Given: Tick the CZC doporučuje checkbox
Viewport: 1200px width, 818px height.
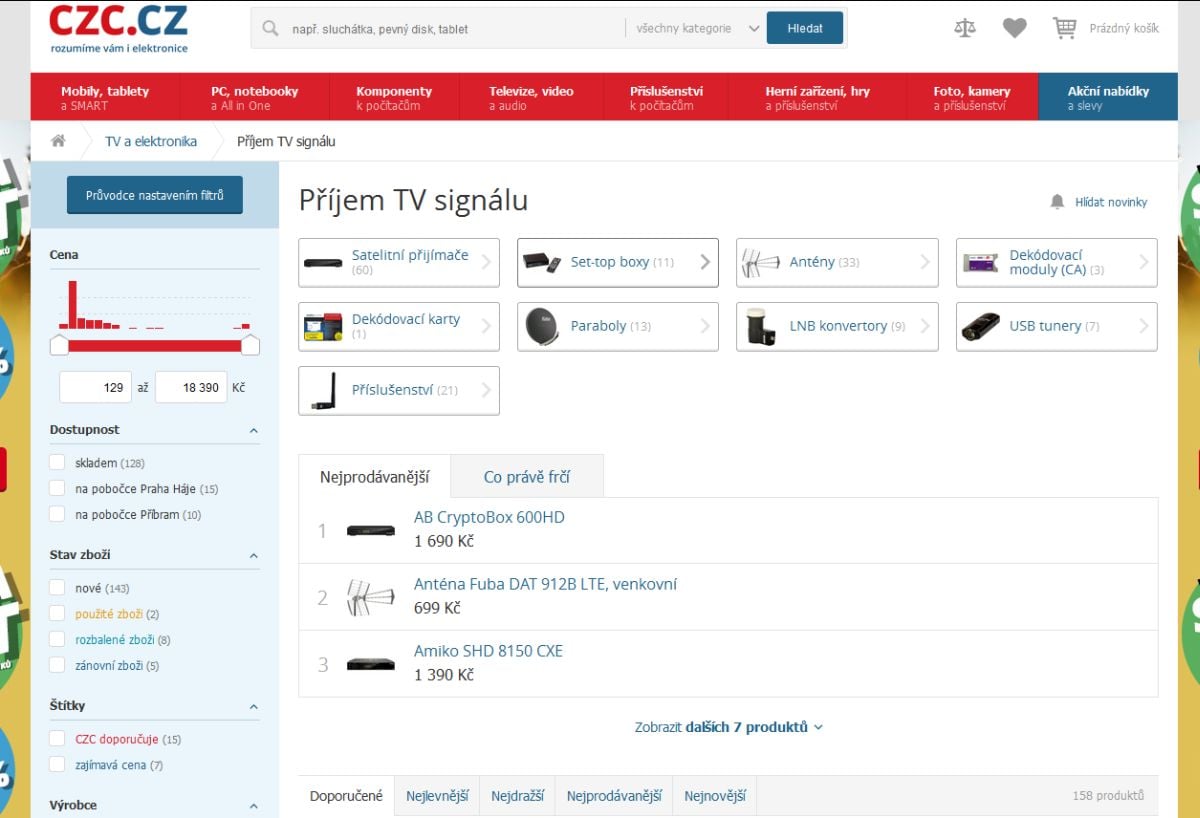Looking at the screenshot, I should (x=58, y=739).
